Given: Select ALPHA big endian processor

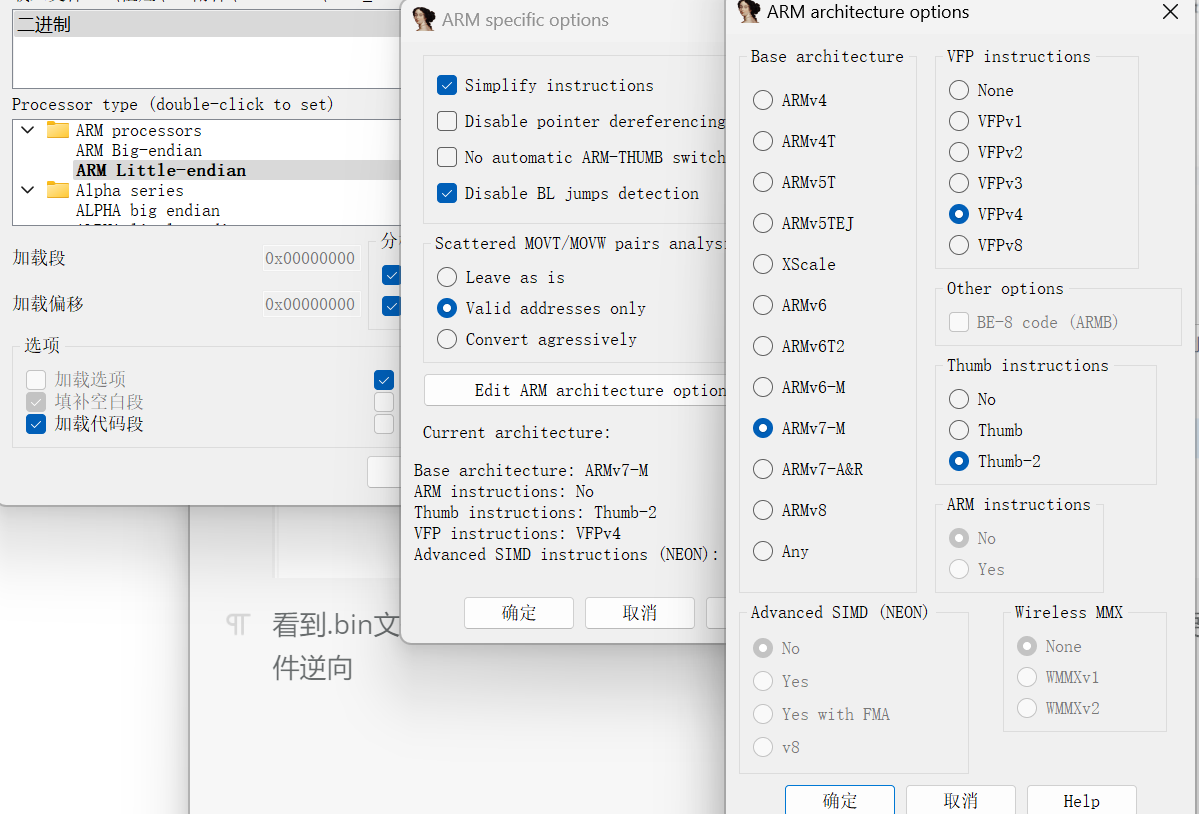Looking at the screenshot, I should pos(147,211).
